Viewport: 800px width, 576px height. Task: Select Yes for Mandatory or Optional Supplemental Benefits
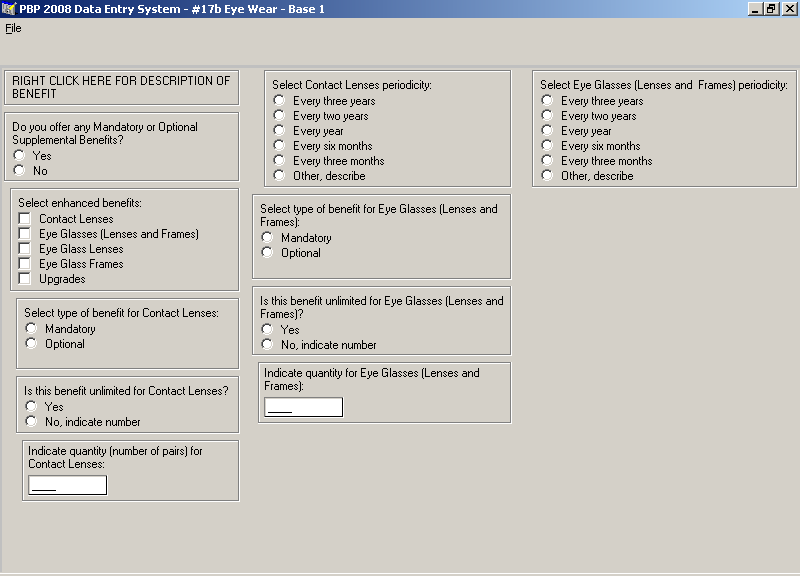(x=19, y=155)
